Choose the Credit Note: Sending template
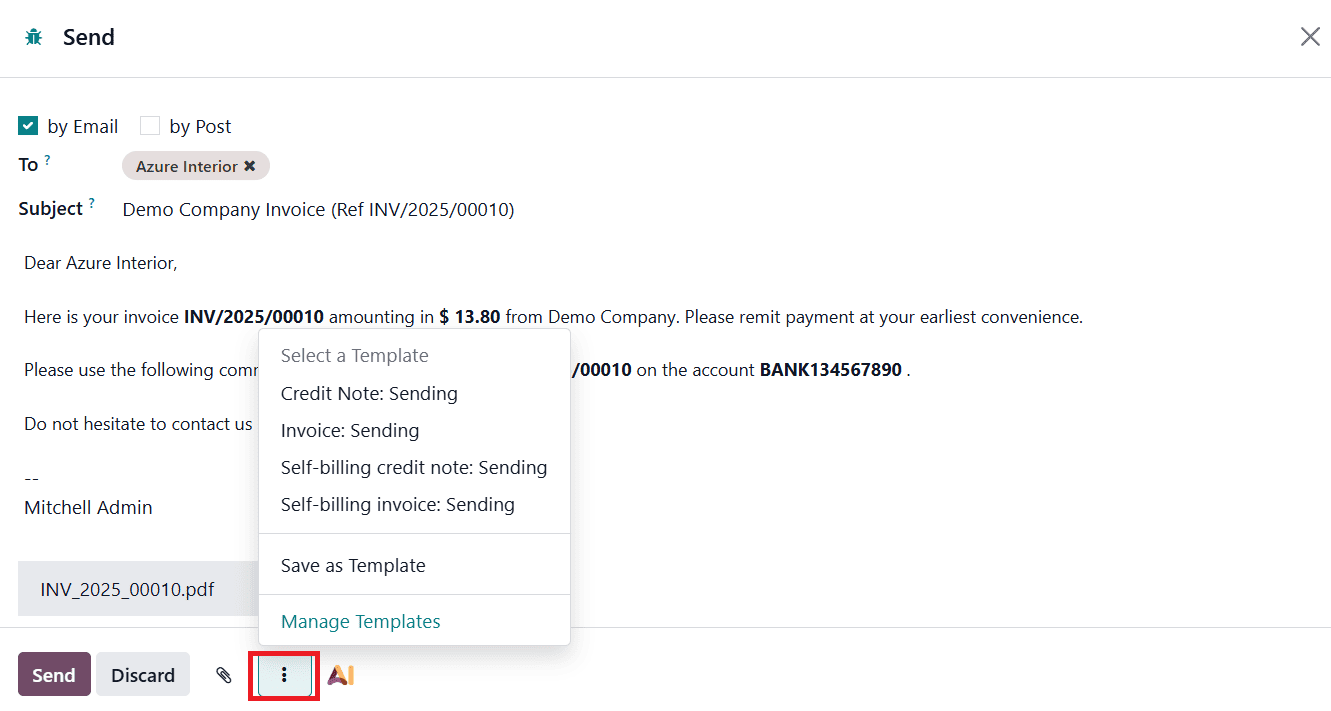 [369, 393]
